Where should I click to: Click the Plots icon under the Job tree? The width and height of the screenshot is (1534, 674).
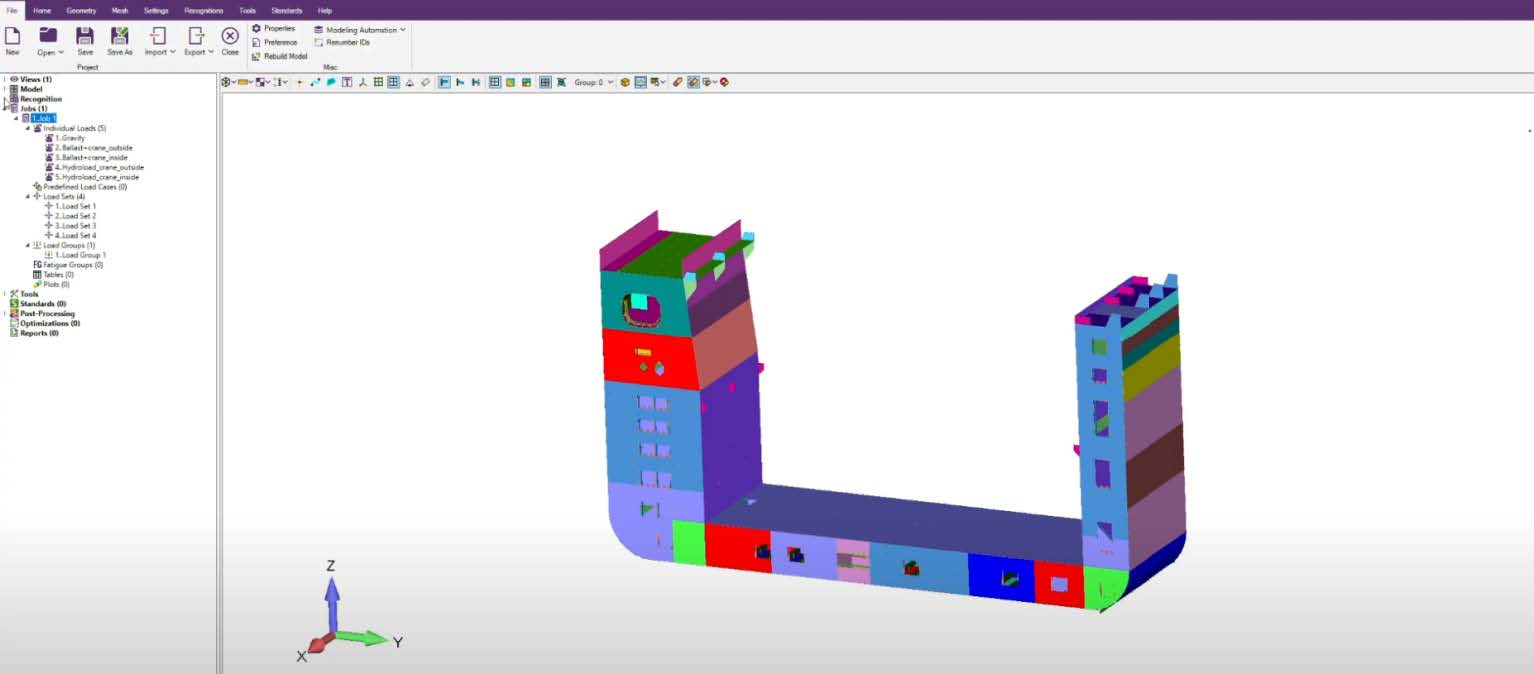click(36, 284)
